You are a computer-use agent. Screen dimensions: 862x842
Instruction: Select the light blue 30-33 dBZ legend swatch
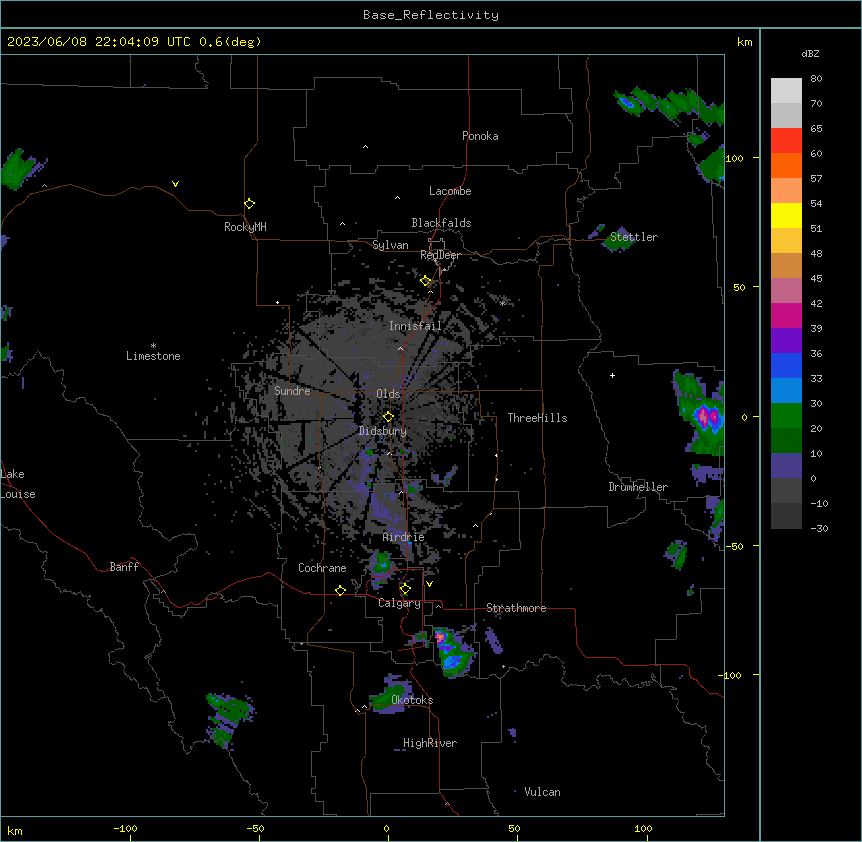point(786,390)
